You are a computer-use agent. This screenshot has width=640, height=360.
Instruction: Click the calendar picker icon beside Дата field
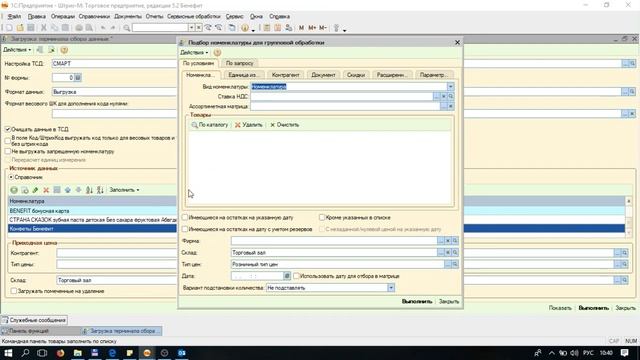coord(287,276)
